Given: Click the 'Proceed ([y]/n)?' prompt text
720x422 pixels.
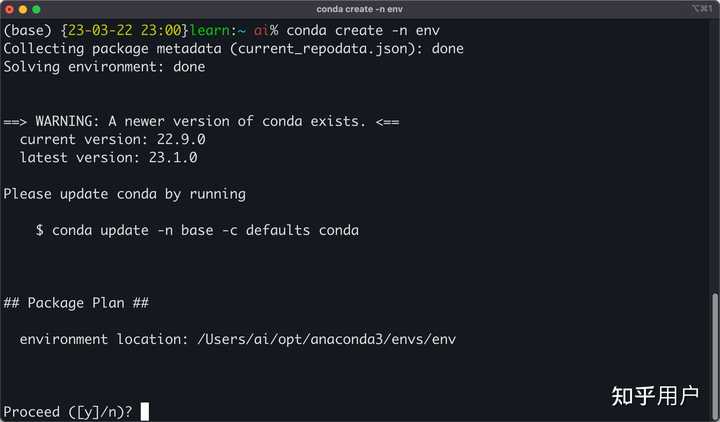Looking at the screenshot, I should pyautogui.click(x=68, y=411).
